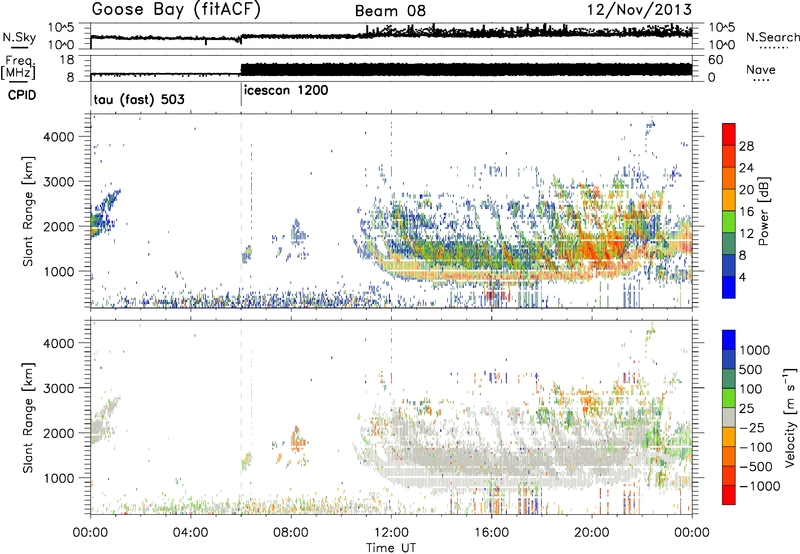Click the "Beam 08" header label

[390, 11]
